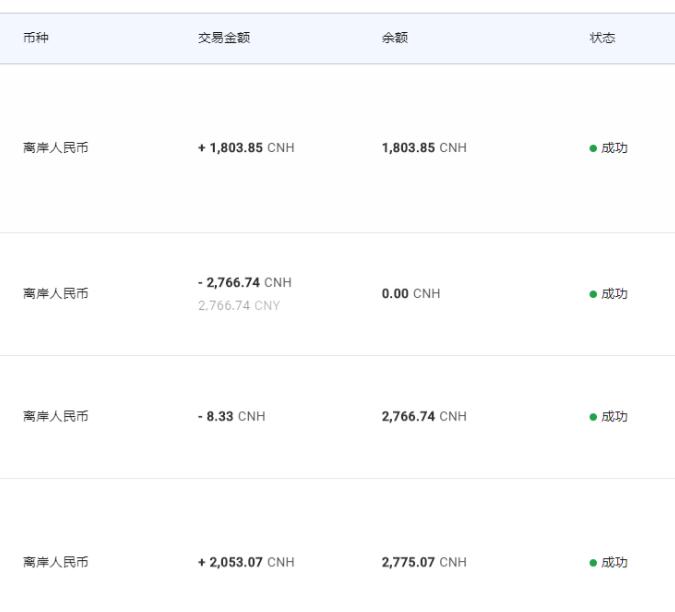The width and height of the screenshot is (675, 612).
Task: Click 成功 status in the -8.33 row
Action: (x=614, y=417)
